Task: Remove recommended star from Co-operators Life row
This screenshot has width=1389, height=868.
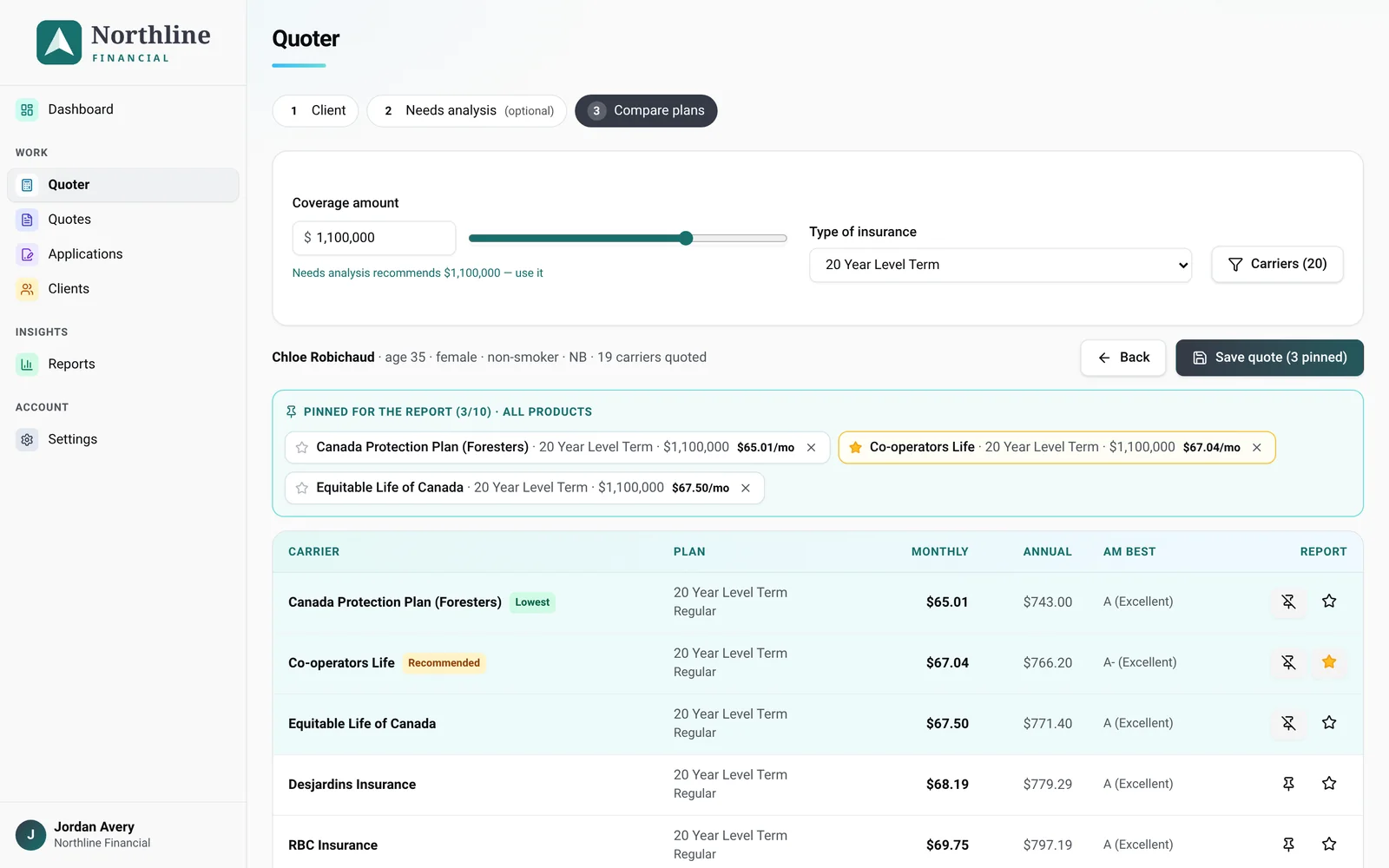Action: point(1329,662)
